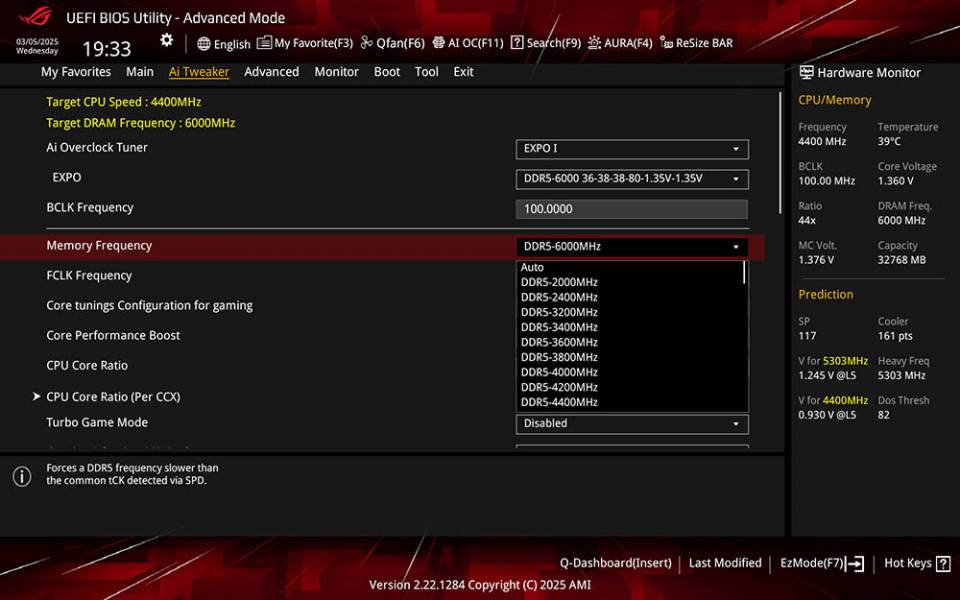Click the ROG logo icon
This screenshot has height=600, width=960.
[x=35, y=16]
